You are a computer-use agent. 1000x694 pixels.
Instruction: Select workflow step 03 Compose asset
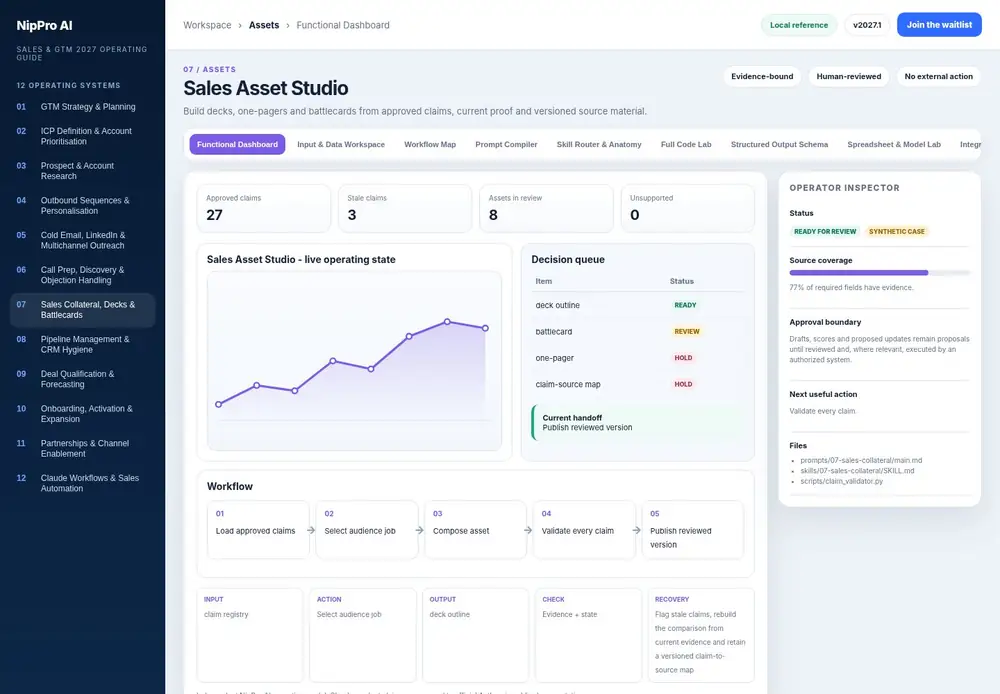click(x=475, y=529)
